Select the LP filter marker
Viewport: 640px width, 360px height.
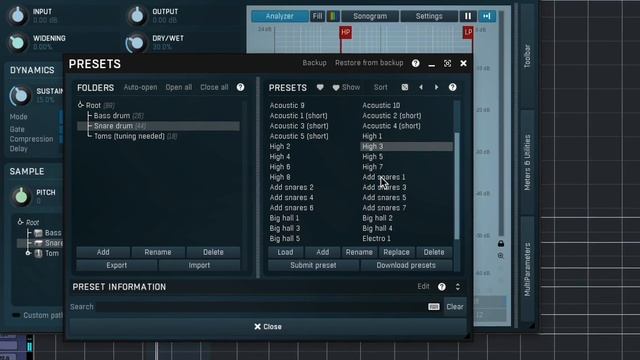click(468, 32)
